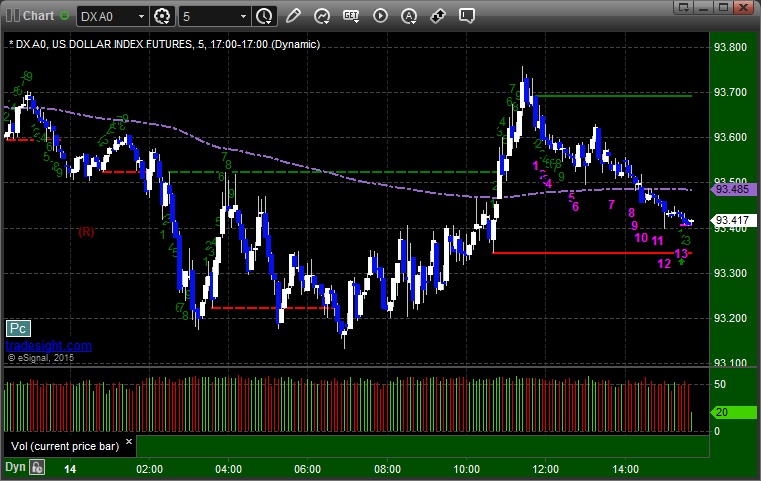The image size is (761, 481).
Task: Click the date label 14 on time axis
Action: (70, 469)
